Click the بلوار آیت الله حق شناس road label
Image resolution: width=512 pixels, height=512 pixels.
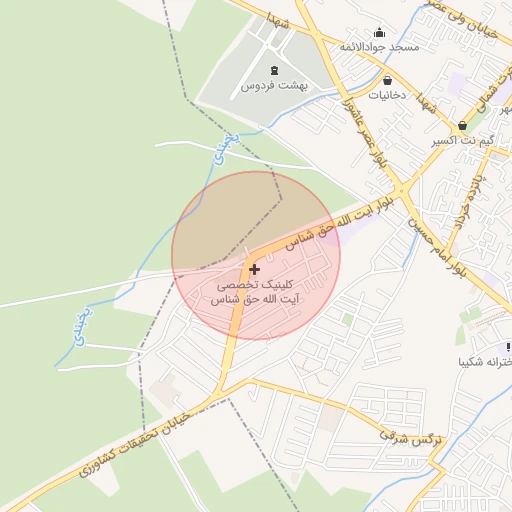pyautogui.click(x=339, y=223)
